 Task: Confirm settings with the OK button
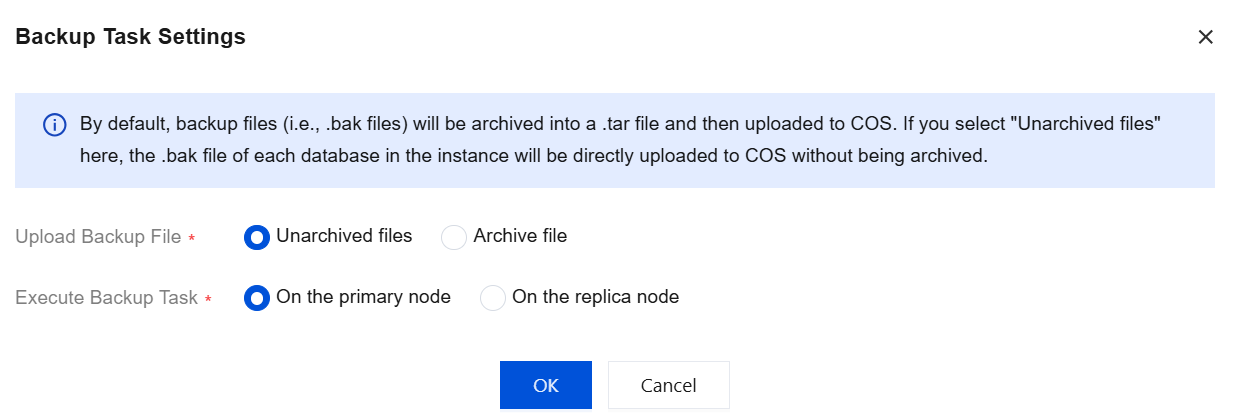tap(545, 385)
